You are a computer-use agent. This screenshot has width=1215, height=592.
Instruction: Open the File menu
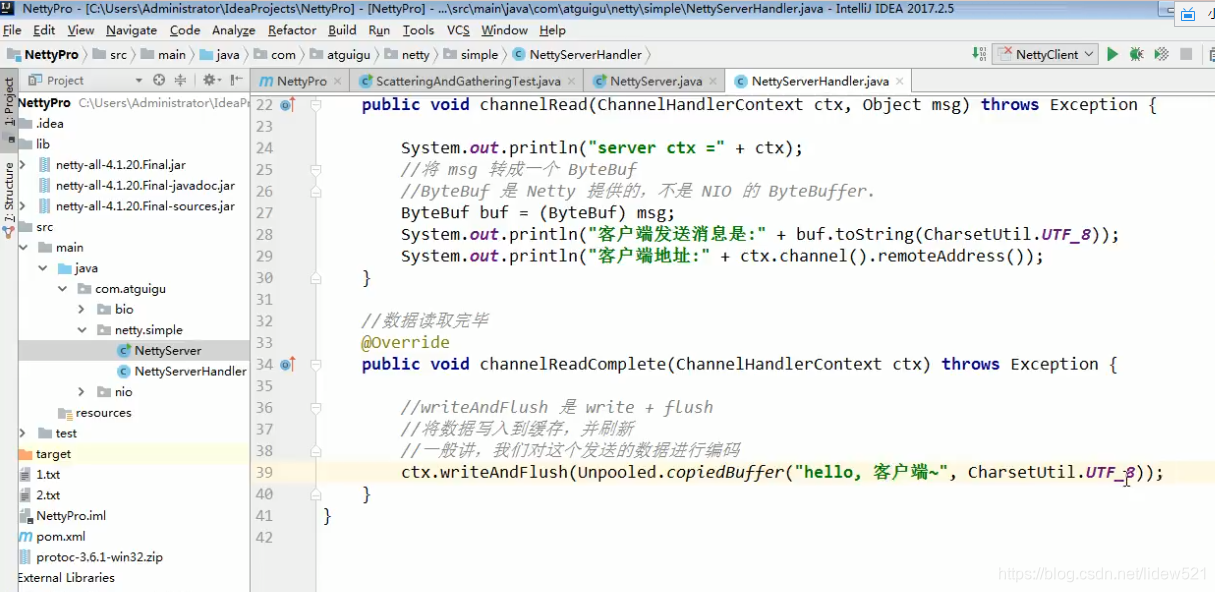click(x=12, y=30)
